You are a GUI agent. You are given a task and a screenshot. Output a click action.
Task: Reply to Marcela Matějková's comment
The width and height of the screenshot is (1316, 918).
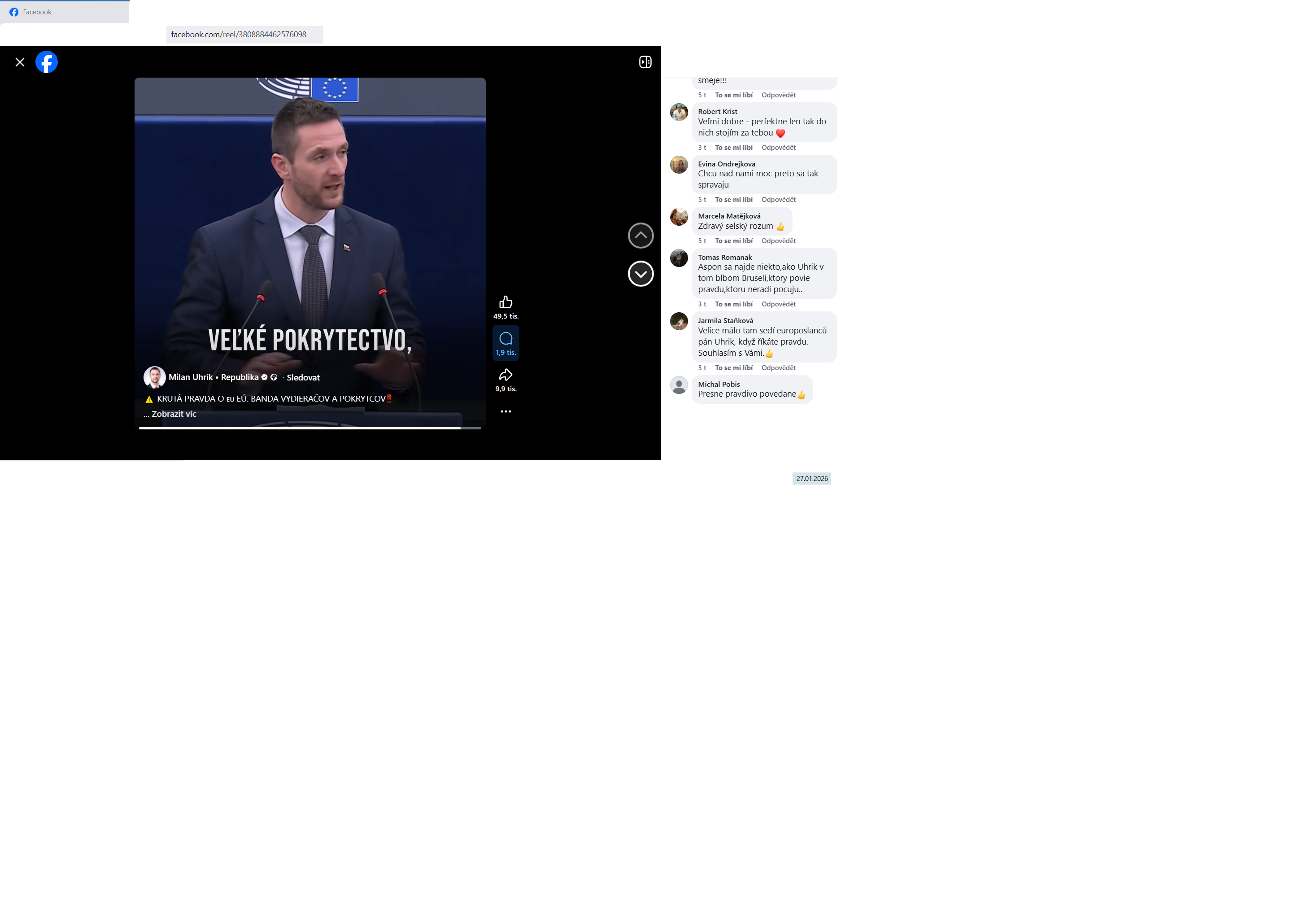click(778, 241)
